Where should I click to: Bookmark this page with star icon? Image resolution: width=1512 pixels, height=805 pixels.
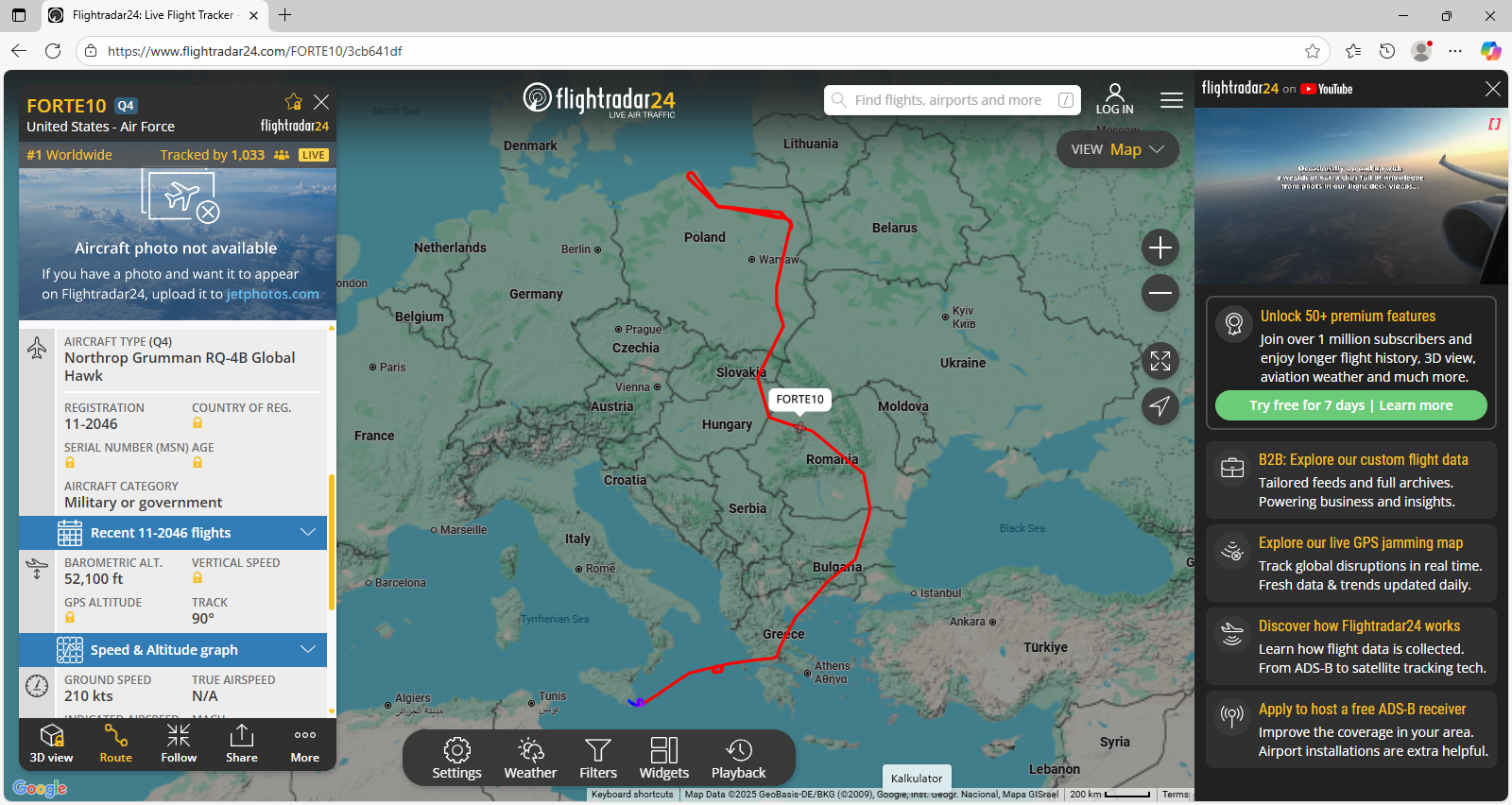tap(1313, 51)
